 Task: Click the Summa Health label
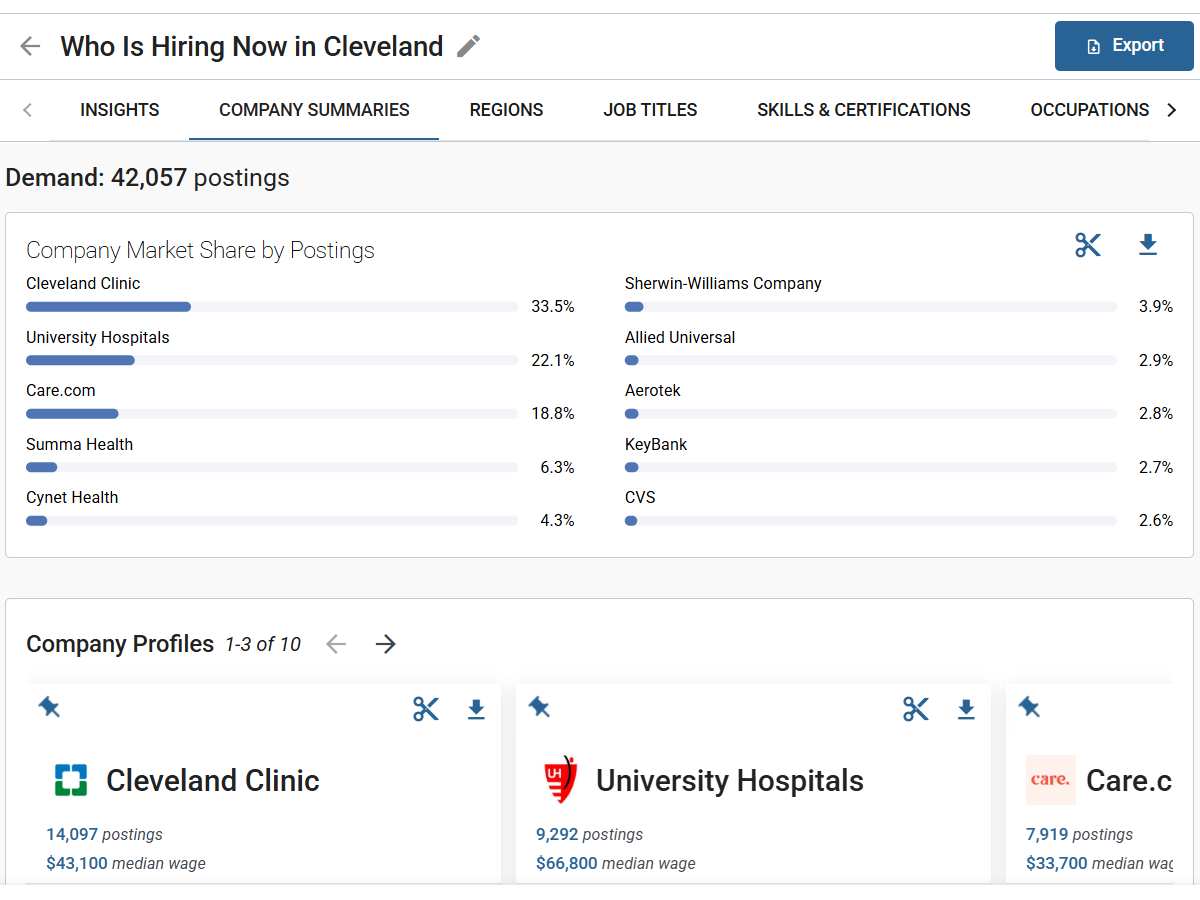79,445
